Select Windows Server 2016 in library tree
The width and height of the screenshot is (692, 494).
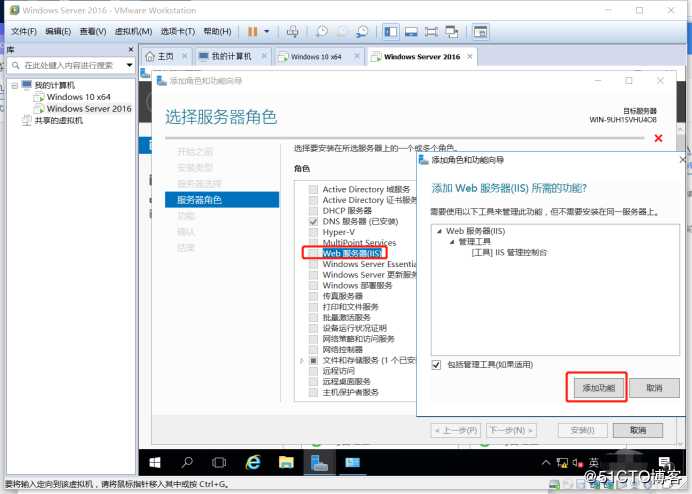click(x=89, y=109)
